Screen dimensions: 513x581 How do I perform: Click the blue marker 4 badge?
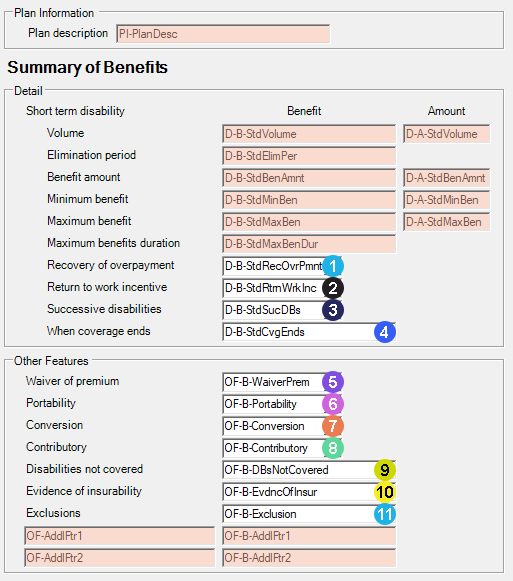pos(385,332)
